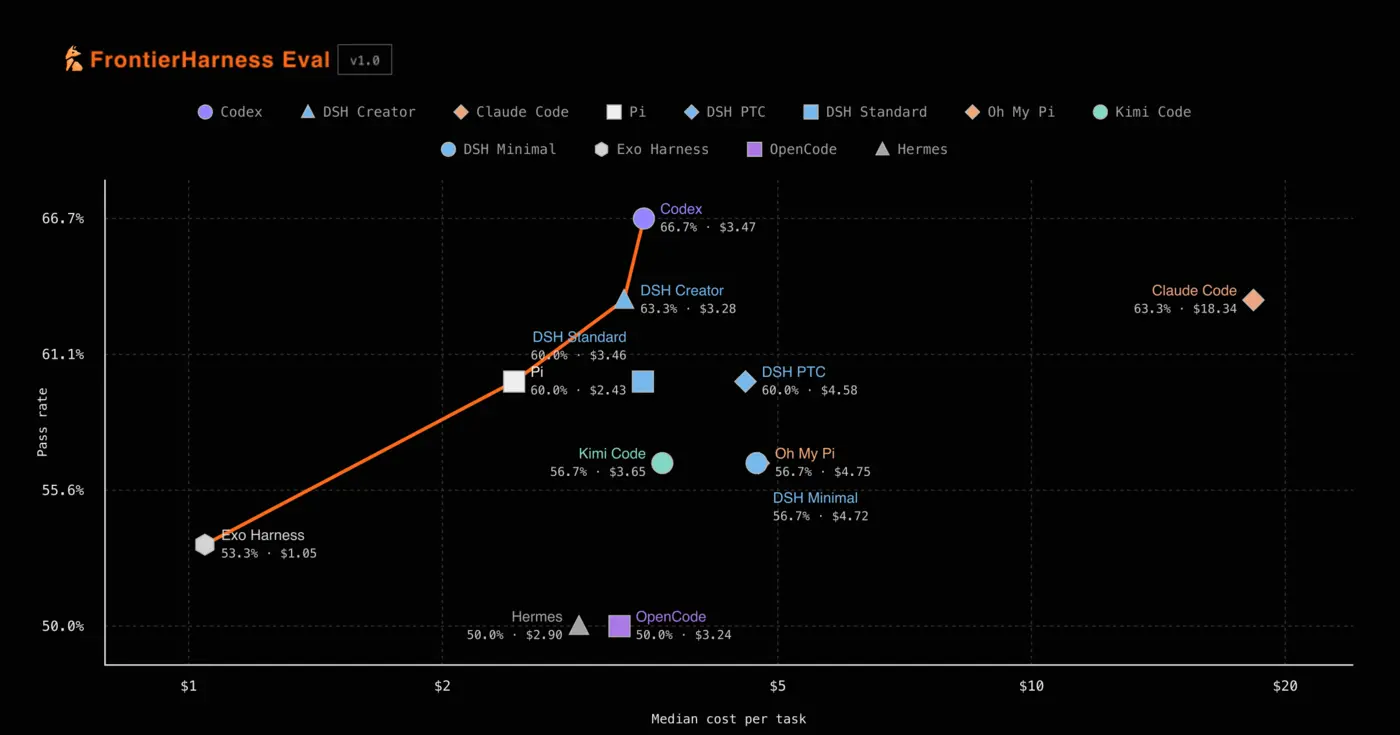Image resolution: width=1400 pixels, height=735 pixels.
Task: Click the orange frontier line on the chart
Action: coord(360,463)
